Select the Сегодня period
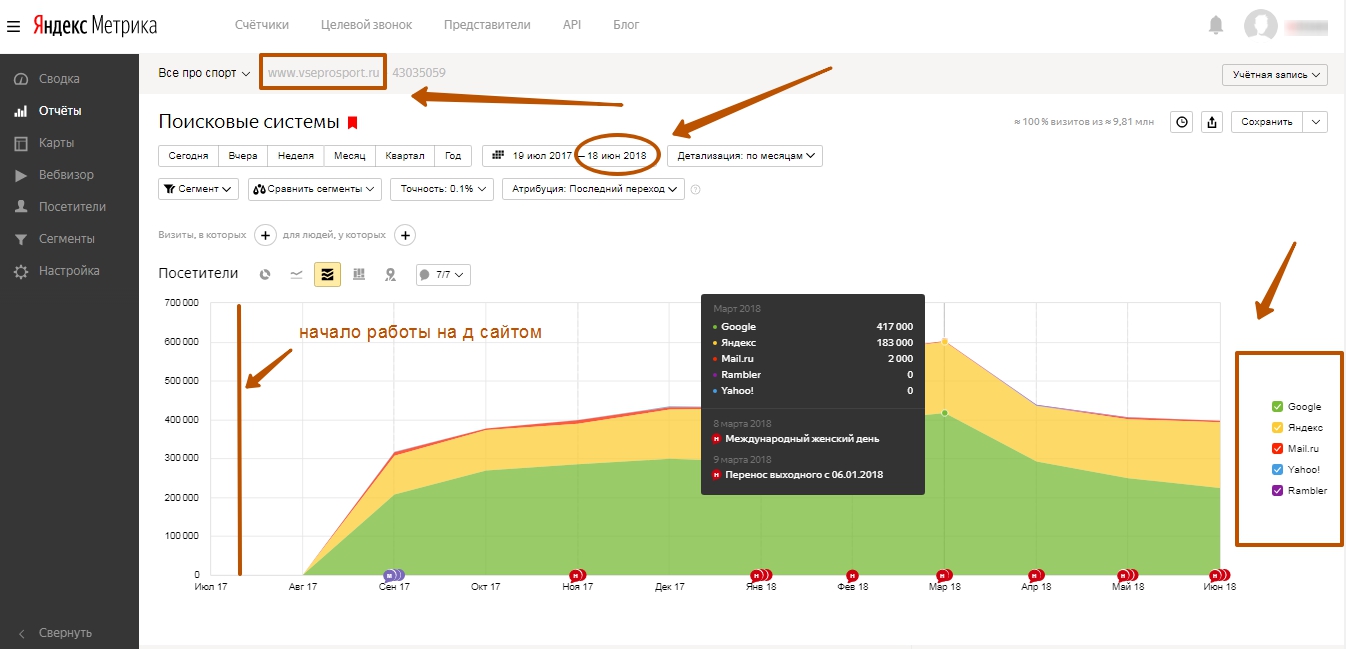 coord(188,156)
